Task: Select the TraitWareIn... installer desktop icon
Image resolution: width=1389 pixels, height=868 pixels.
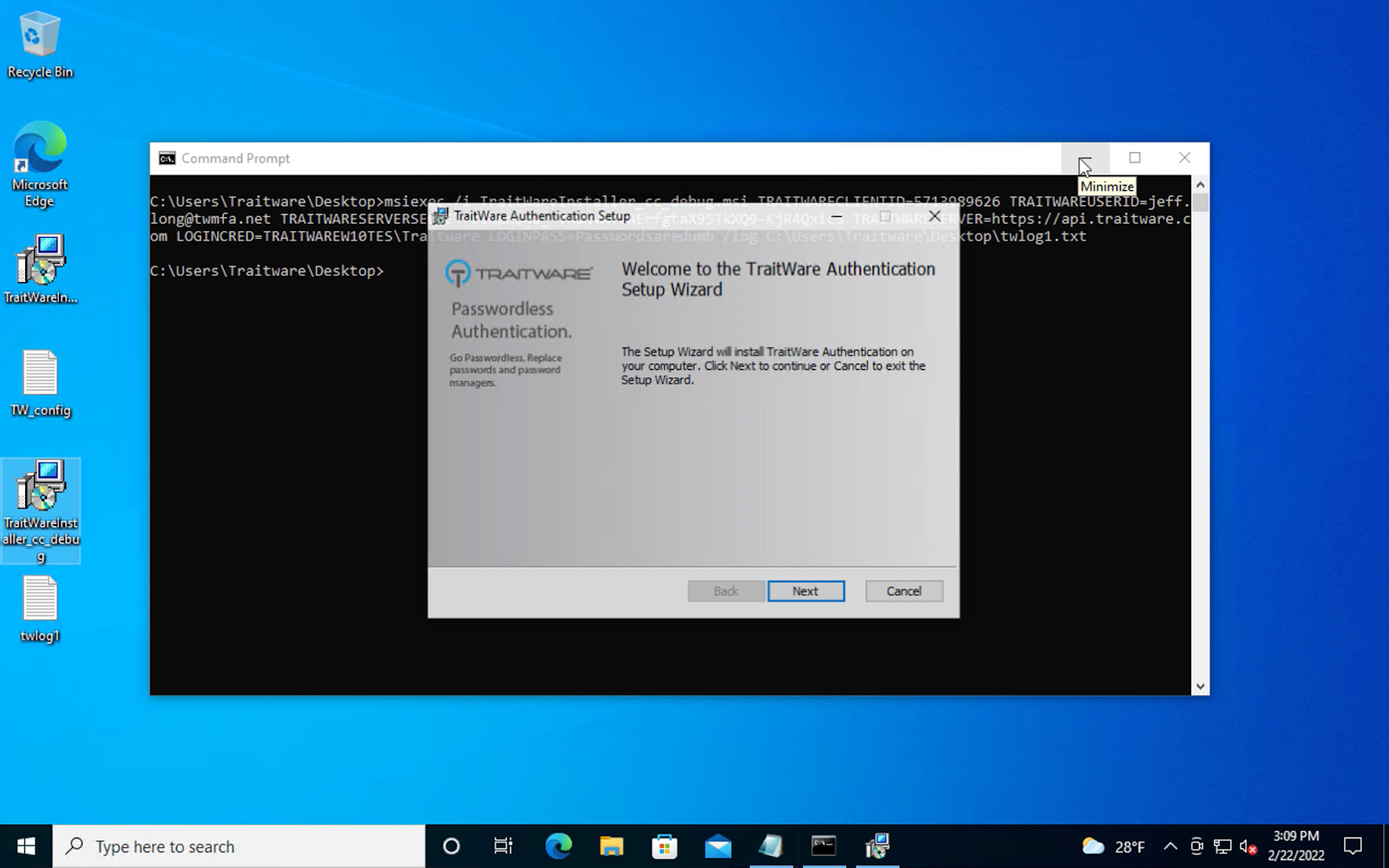Action: 40,269
